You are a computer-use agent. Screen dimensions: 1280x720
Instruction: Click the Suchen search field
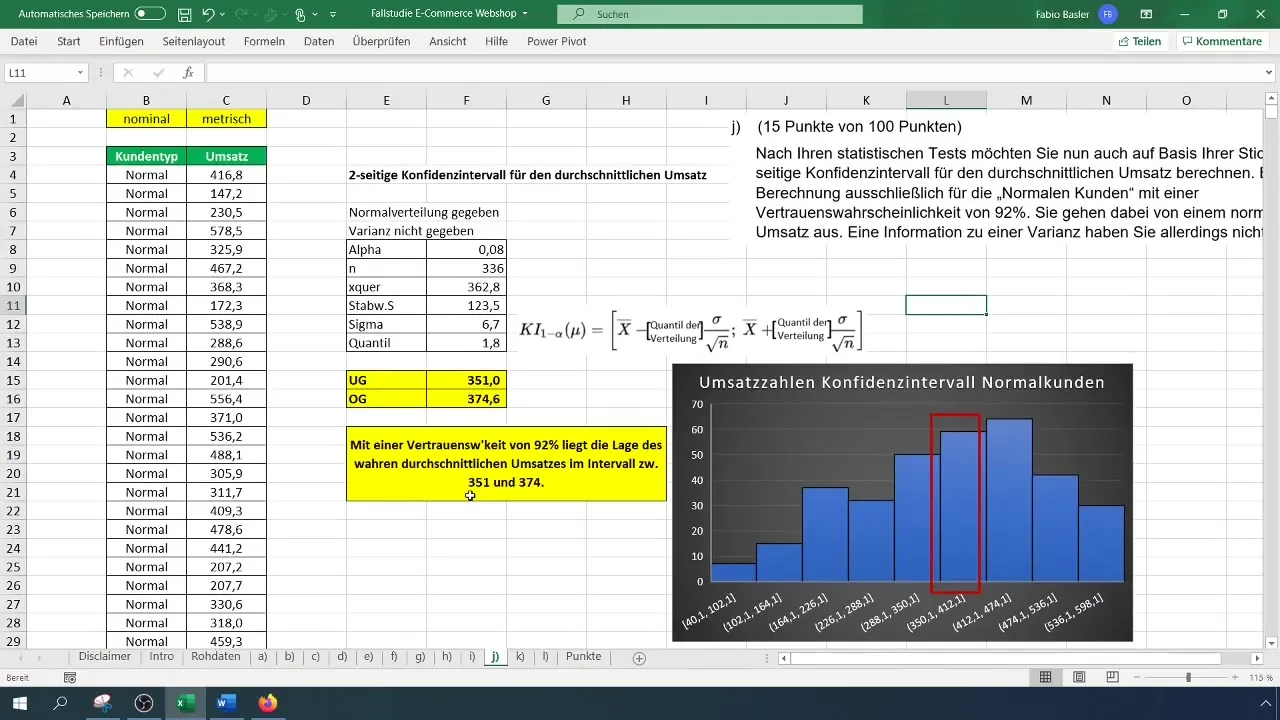click(x=710, y=15)
